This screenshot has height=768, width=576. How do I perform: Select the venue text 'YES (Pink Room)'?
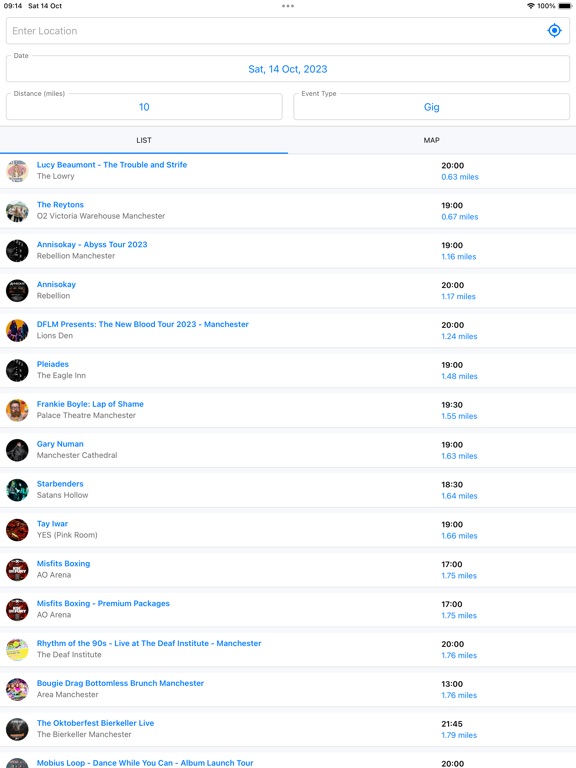click(67, 535)
